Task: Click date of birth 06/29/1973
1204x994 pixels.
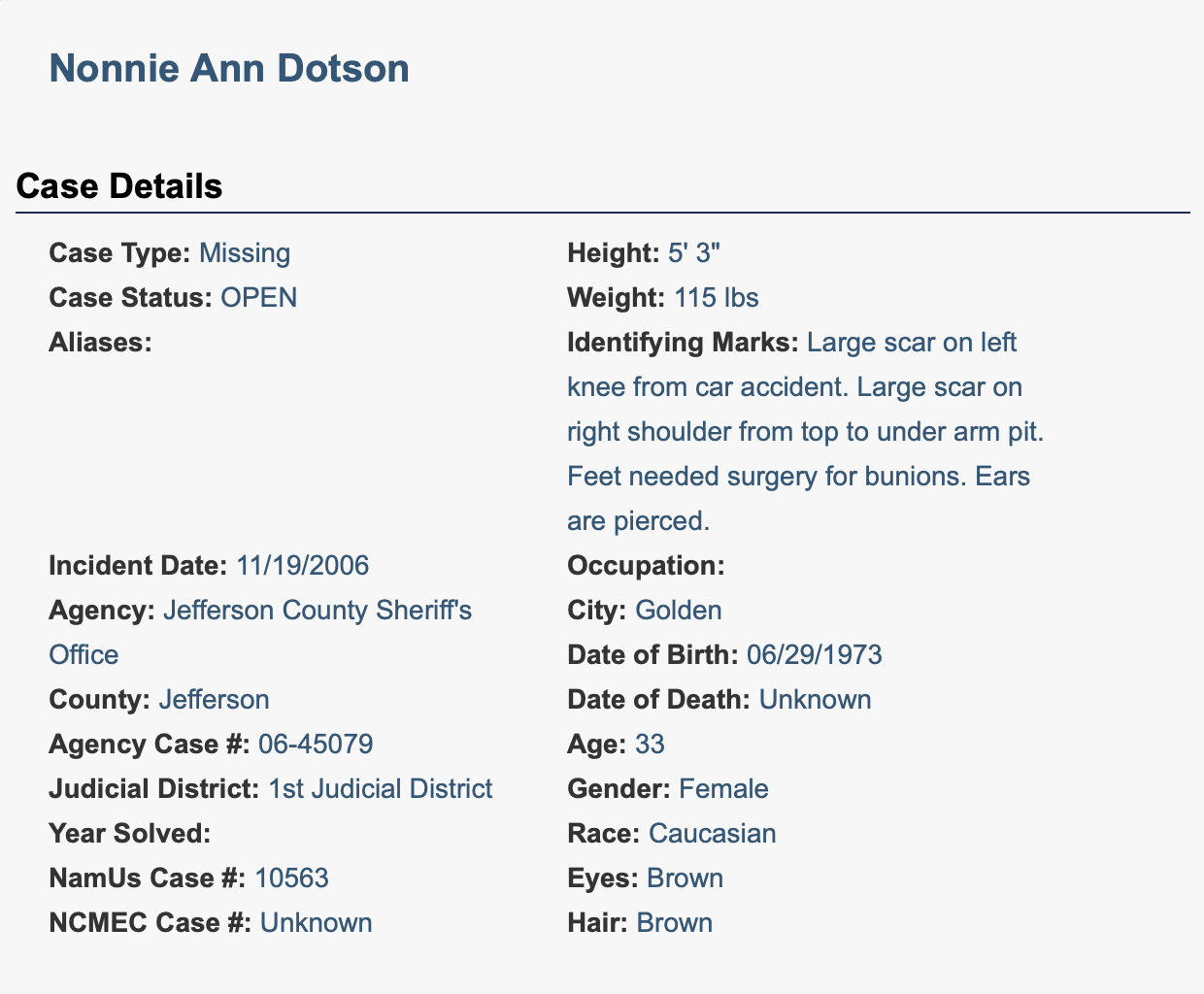Action: coord(815,655)
